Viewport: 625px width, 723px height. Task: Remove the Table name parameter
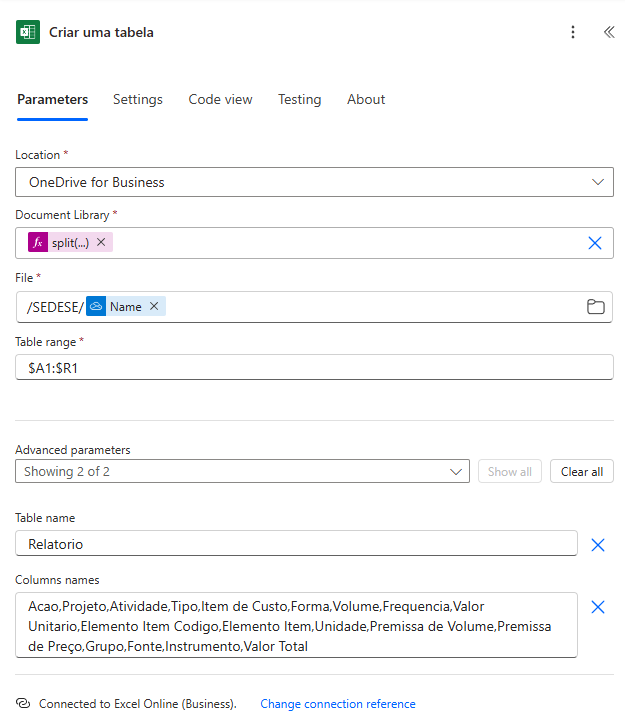(597, 545)
